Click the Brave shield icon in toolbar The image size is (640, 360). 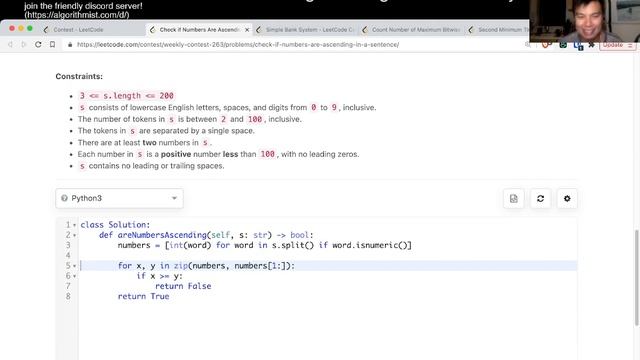point(546,45)
